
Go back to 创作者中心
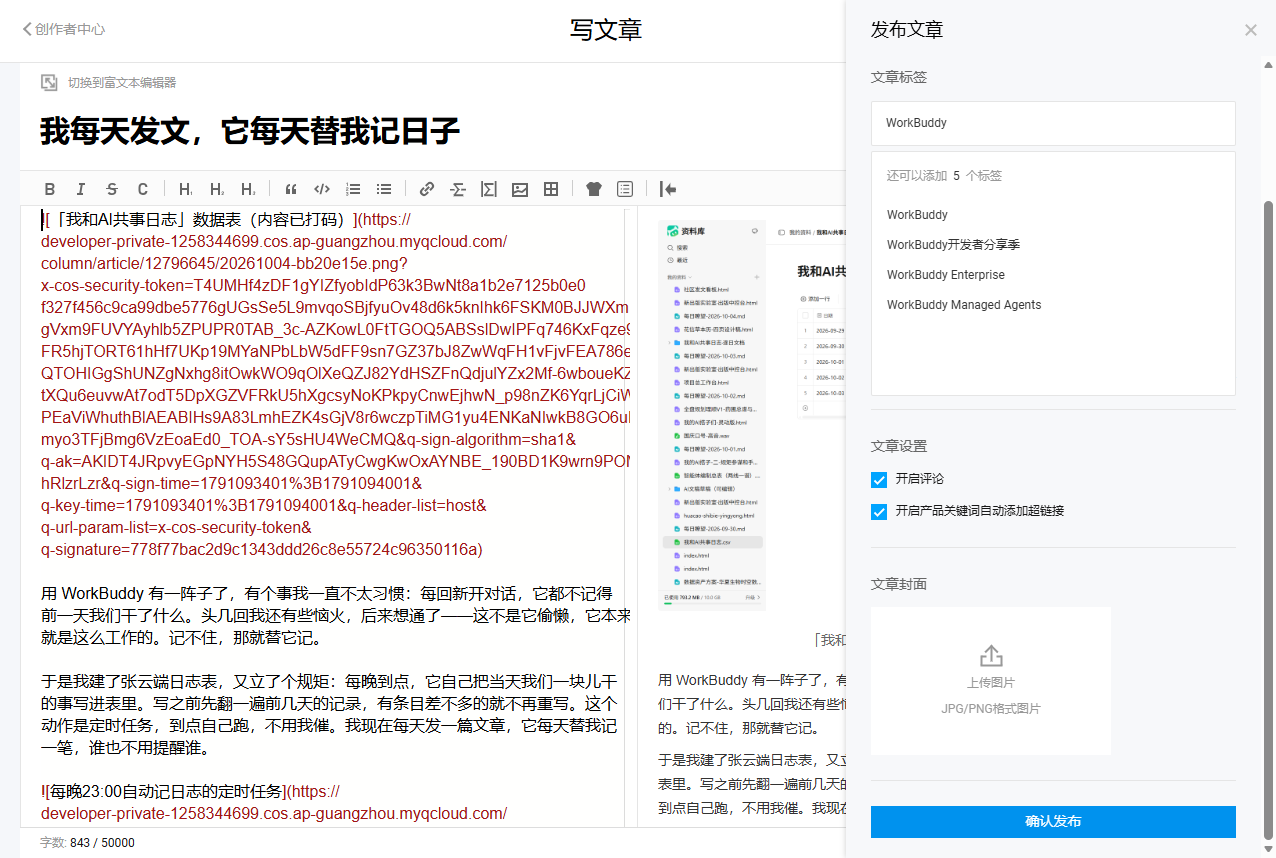(x=64, y=30)
